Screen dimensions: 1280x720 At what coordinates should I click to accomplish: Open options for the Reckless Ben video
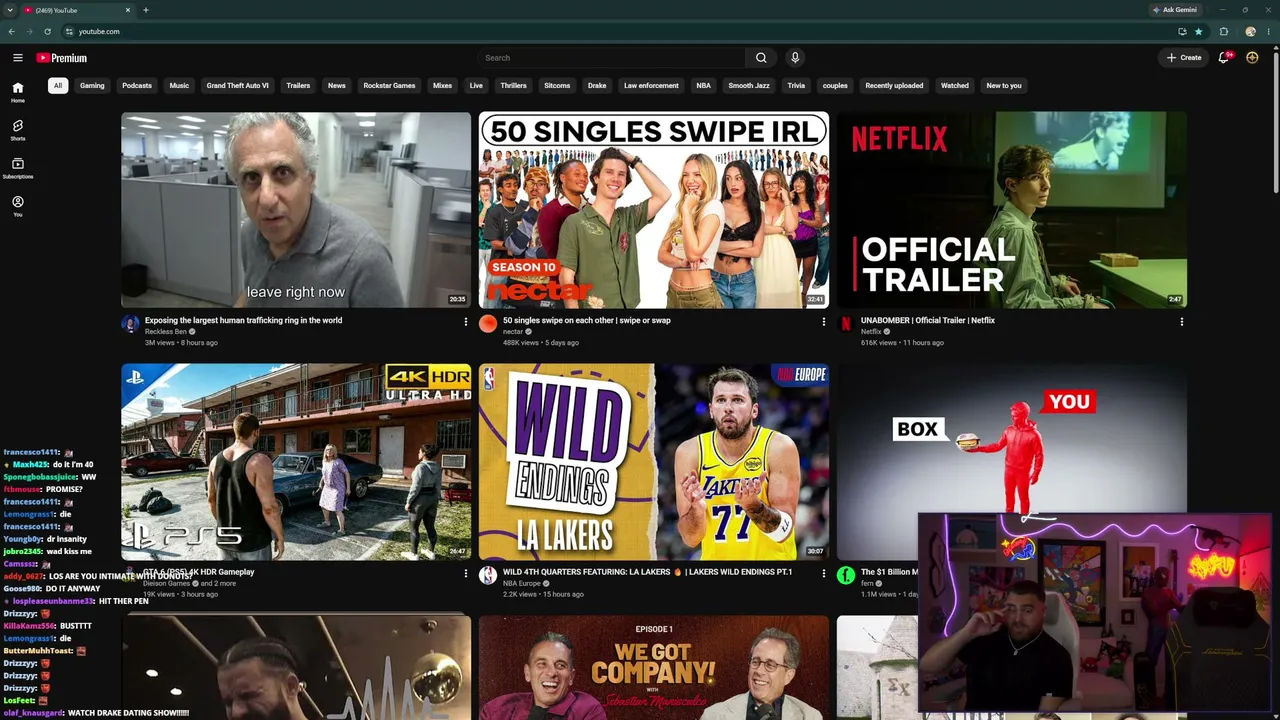(465, 322)
